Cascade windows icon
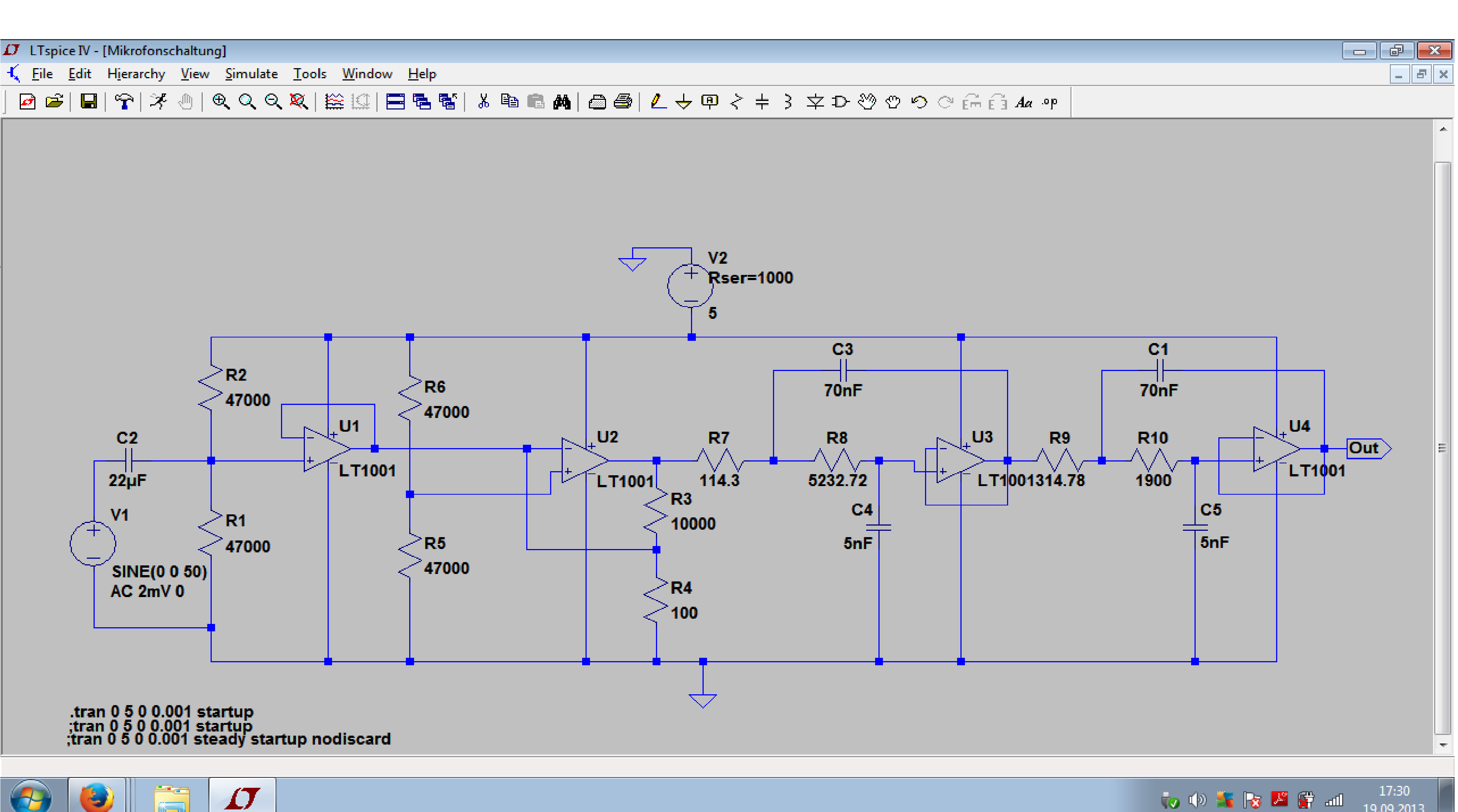 [422, 102]
